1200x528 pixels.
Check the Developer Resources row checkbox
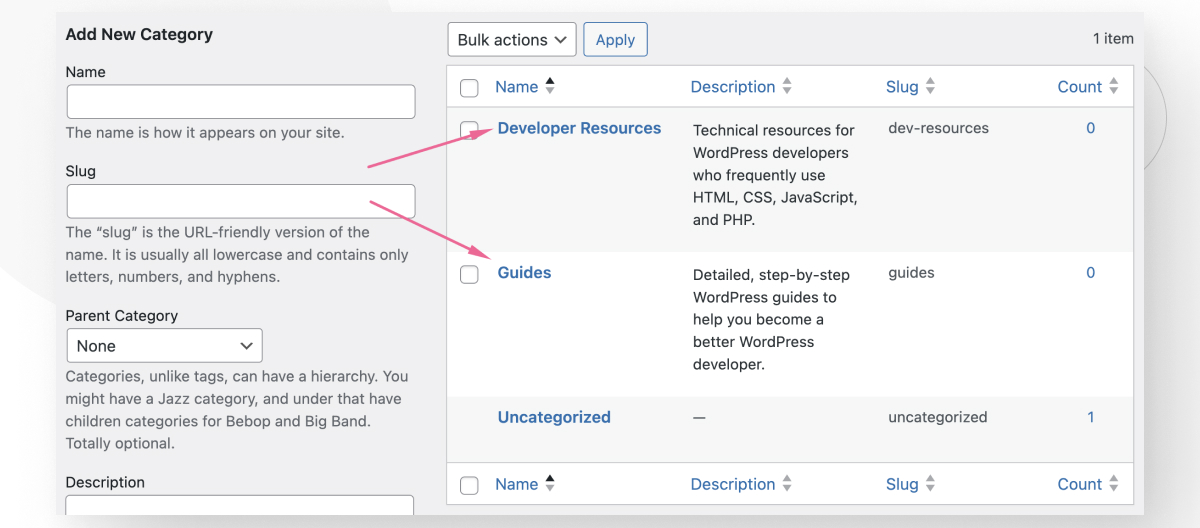(x=469, y=130)
